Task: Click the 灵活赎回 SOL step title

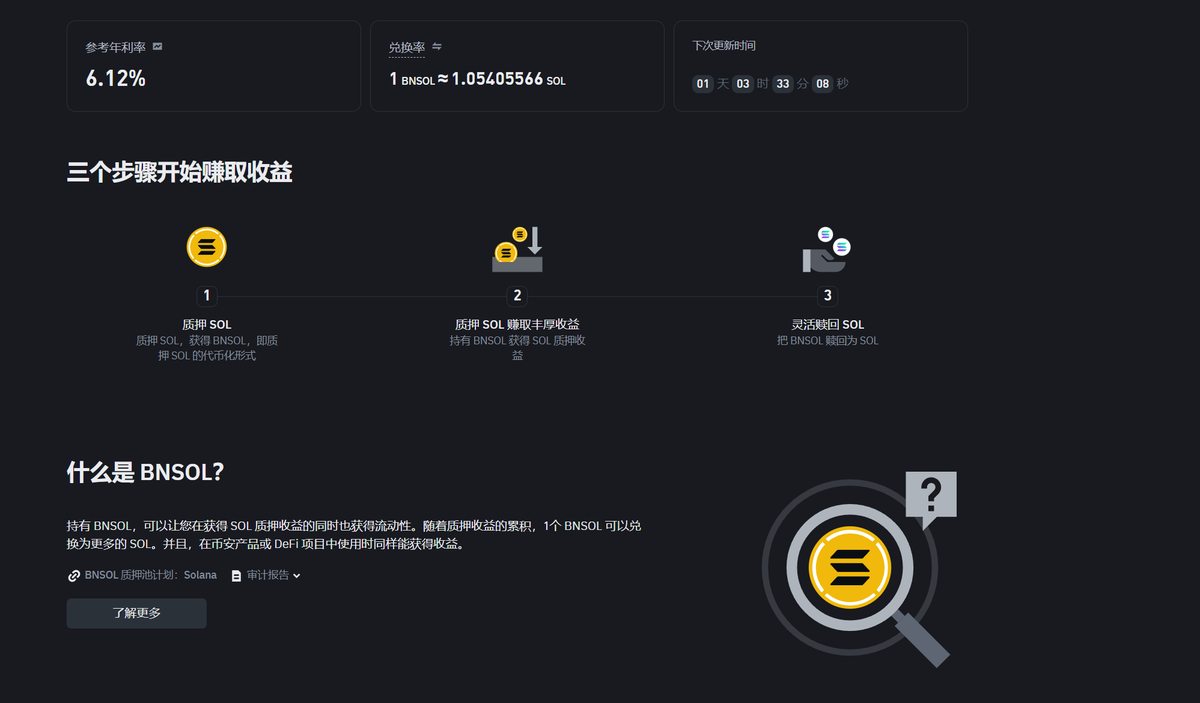Action: click(827, 325)
